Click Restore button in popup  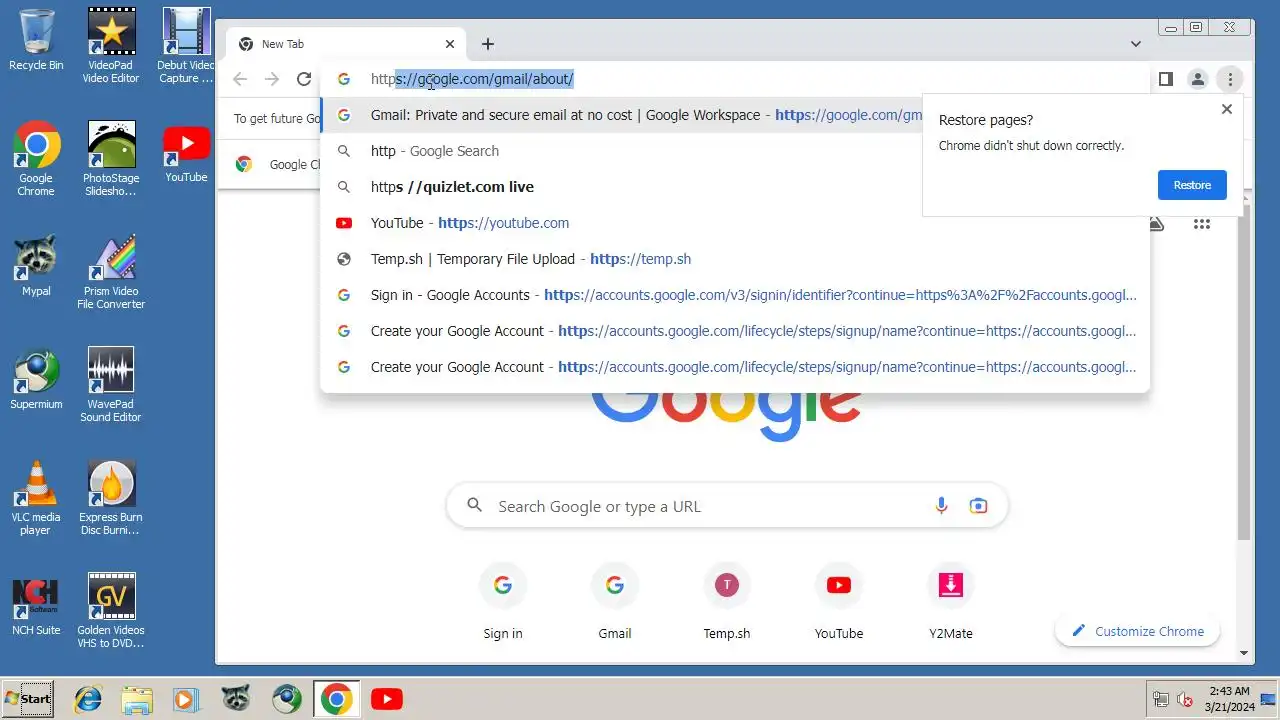tap(1192, 185)
